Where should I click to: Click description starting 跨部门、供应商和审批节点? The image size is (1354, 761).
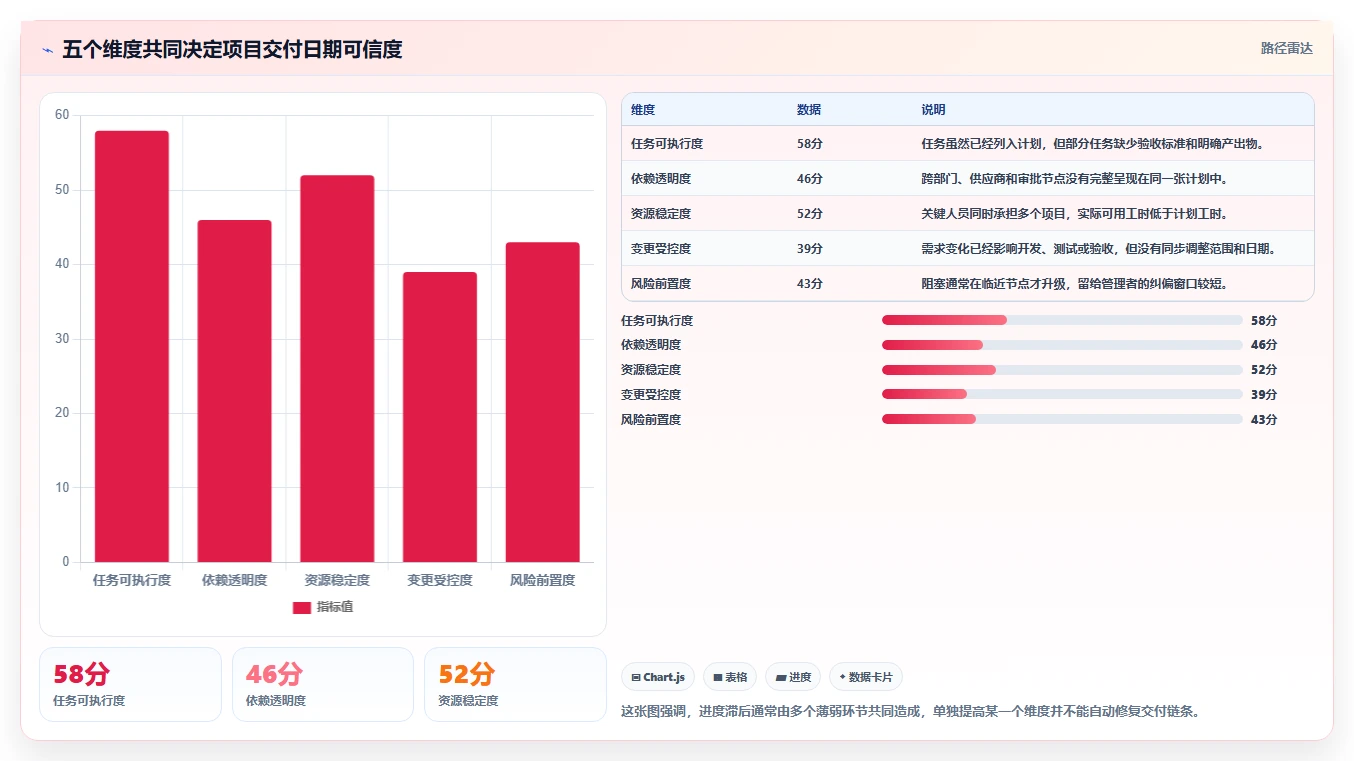(x=1074, y=179)
